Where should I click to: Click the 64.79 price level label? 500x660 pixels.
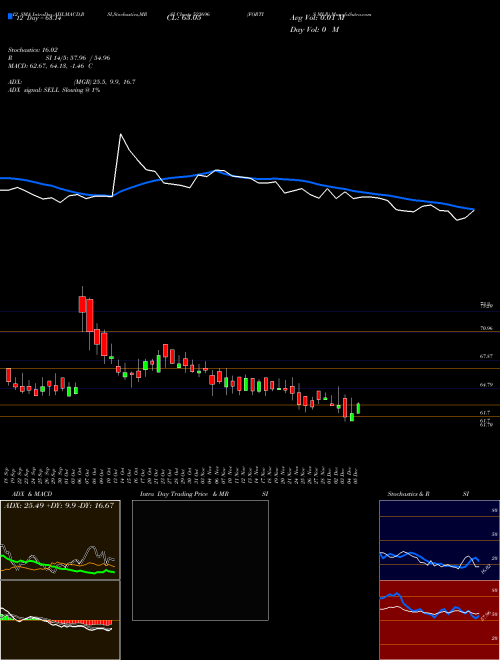[486, 385]
